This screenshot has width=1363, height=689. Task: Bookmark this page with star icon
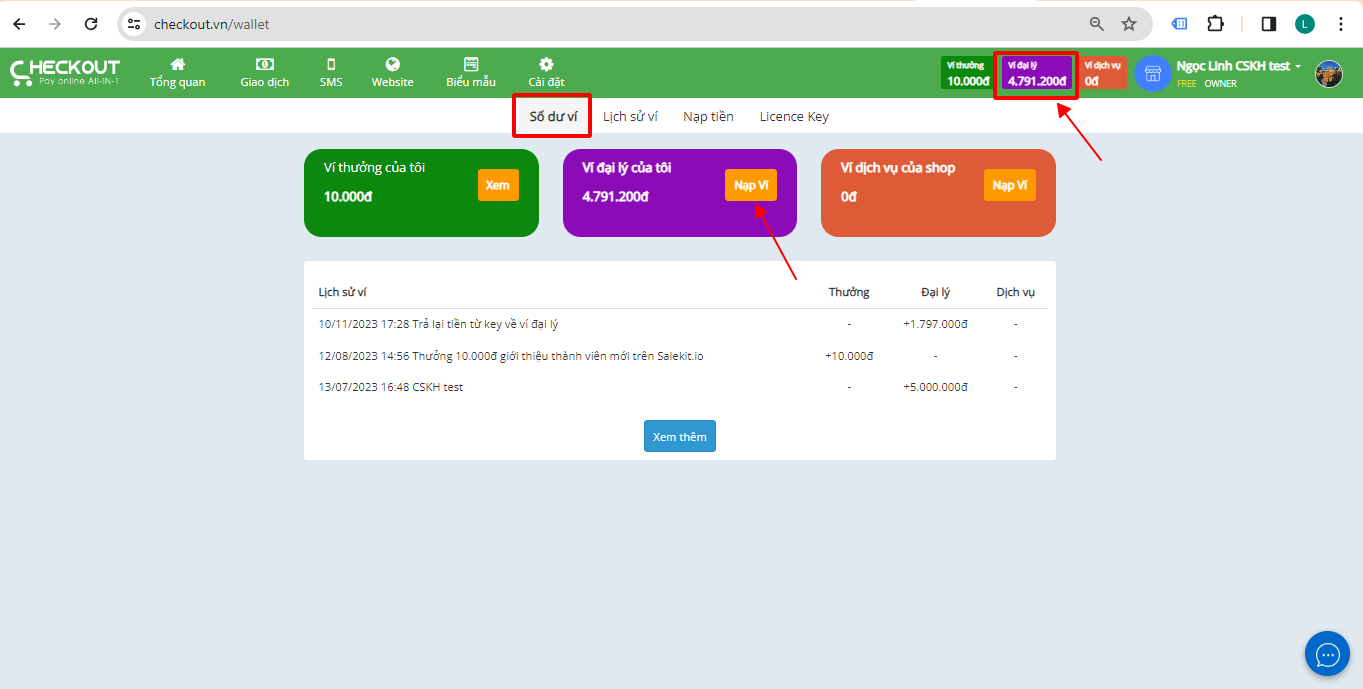(1129, 24)
